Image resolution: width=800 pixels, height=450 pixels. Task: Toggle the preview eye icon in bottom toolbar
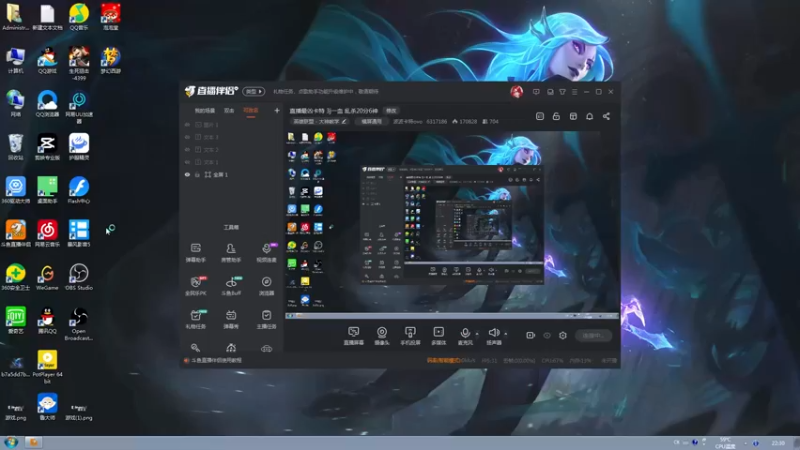coord(547,335)
